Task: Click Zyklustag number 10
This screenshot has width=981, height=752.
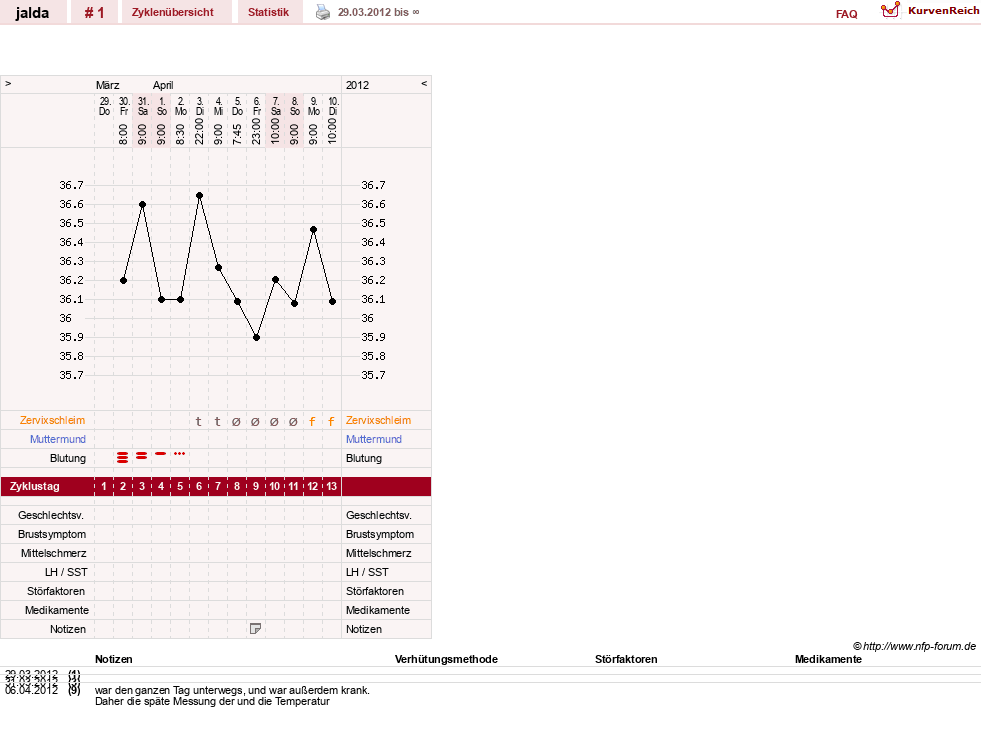Action: click(275, 486)
